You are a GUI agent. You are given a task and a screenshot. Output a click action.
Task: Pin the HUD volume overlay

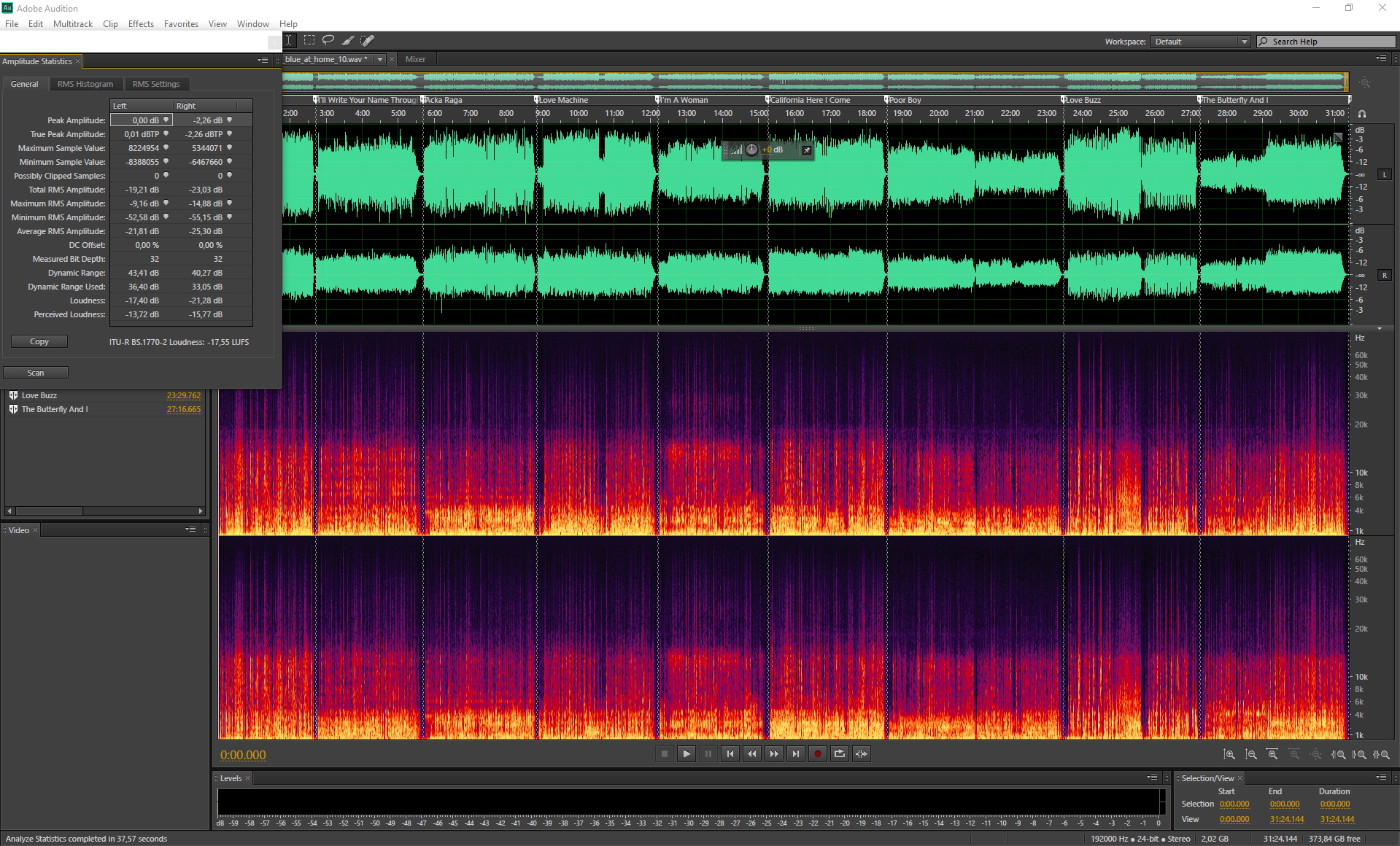click(806, 150)
